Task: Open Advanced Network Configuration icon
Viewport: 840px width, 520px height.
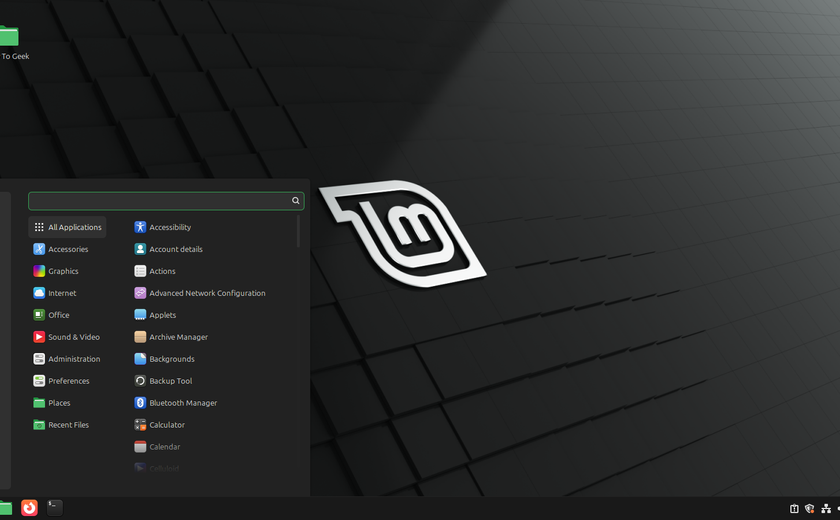Action: [x=140, y=293]
